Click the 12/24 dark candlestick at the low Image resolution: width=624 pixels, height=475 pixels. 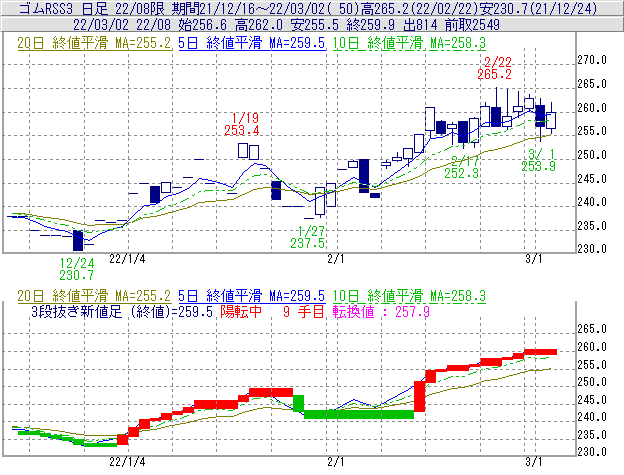click(x=78, y=240)
